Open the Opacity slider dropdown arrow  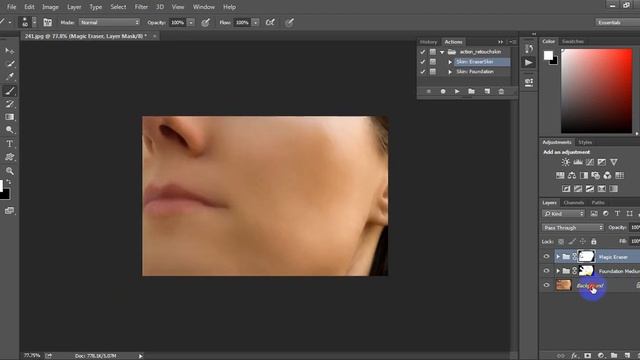(191, 22)
